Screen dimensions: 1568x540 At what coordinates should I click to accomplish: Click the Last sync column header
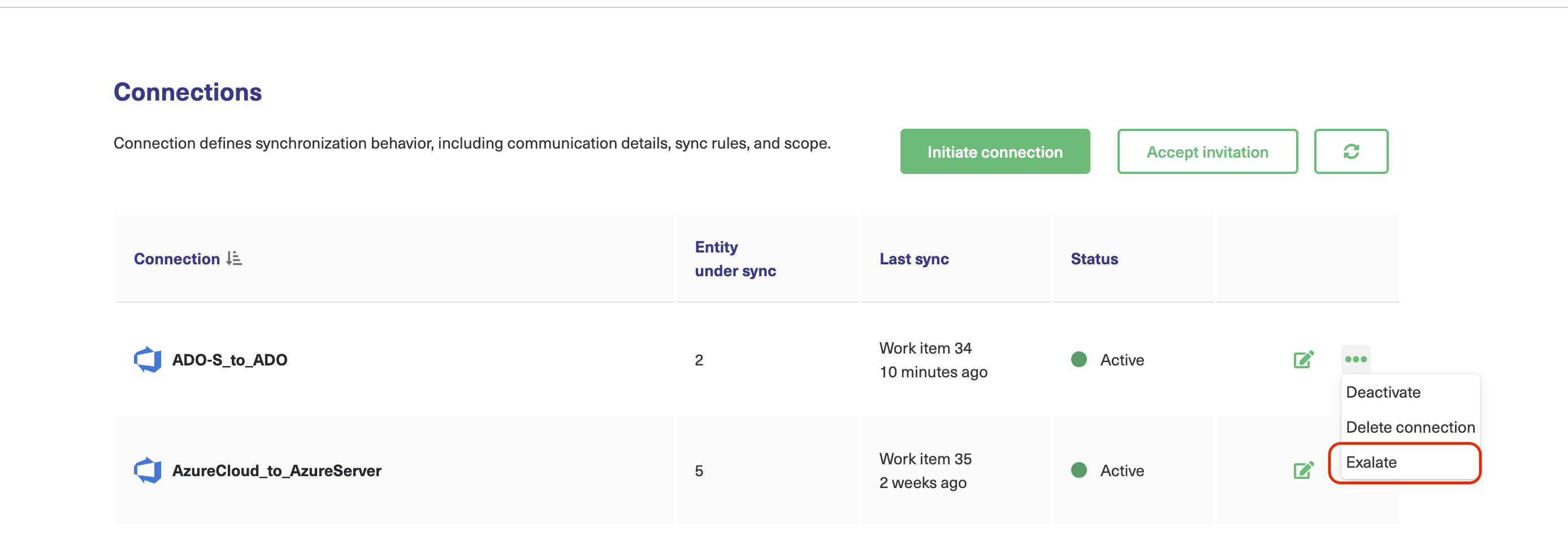point(913,259)
